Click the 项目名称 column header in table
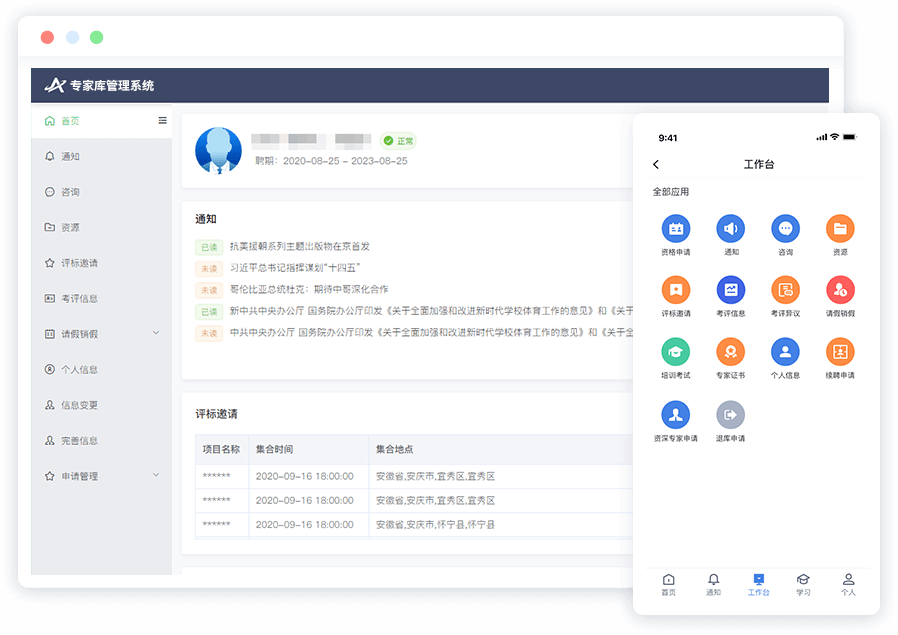898x635 pixels. click(x=221, y=450)
